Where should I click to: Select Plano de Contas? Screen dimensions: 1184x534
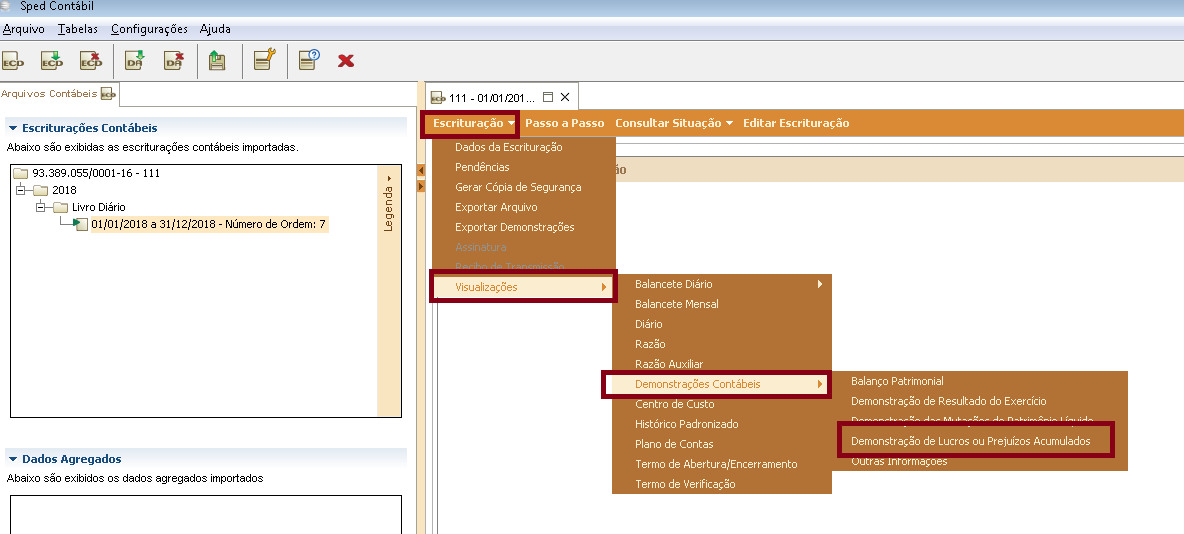pyautogui.click(x=722, y=444)
